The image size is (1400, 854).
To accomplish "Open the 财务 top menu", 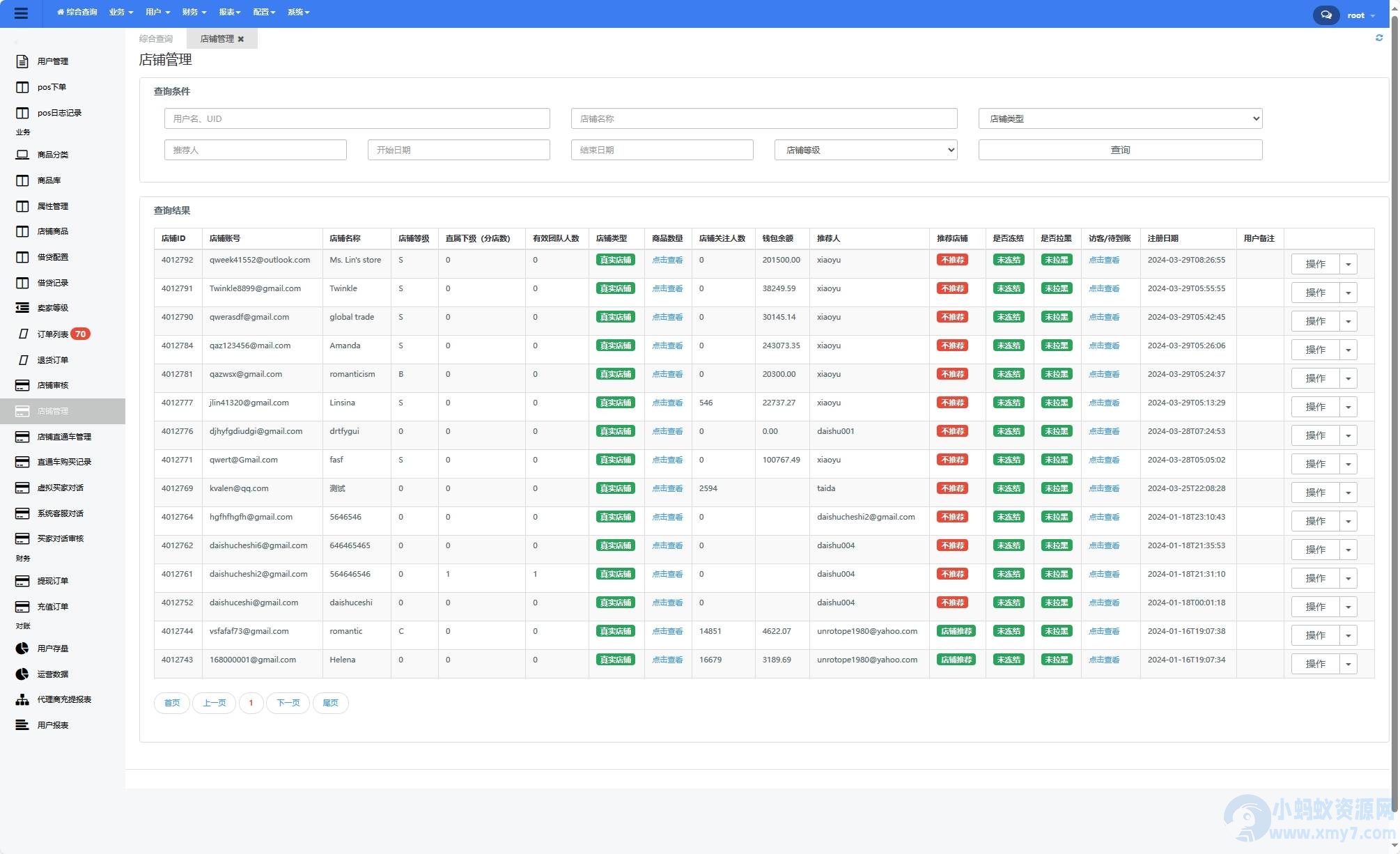I will pyautogui.click(x=194, y=13).
